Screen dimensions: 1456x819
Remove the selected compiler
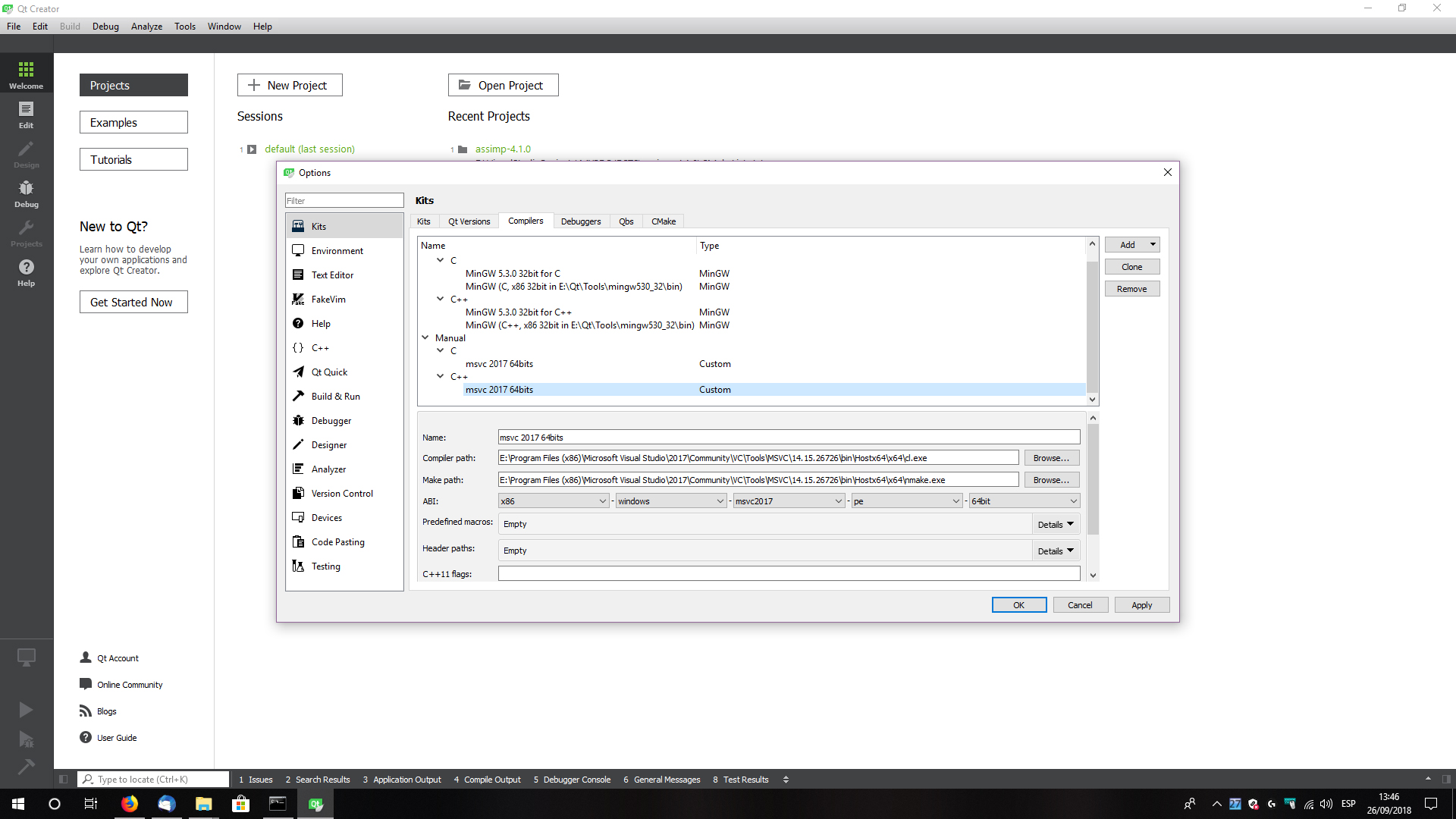coord(1132,288)
